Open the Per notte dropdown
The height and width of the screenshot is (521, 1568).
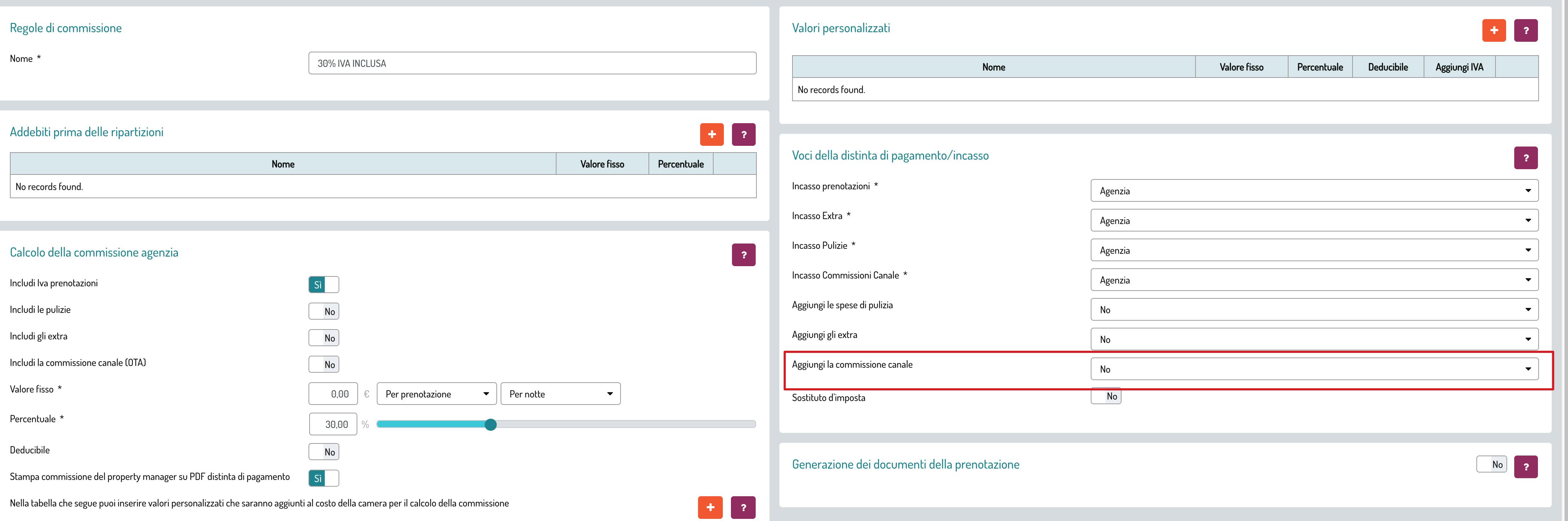pos(560,394)
